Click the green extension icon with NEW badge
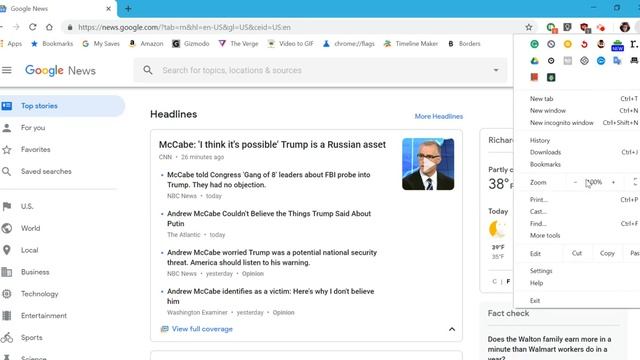640x360 pixels. coord(617,45)
